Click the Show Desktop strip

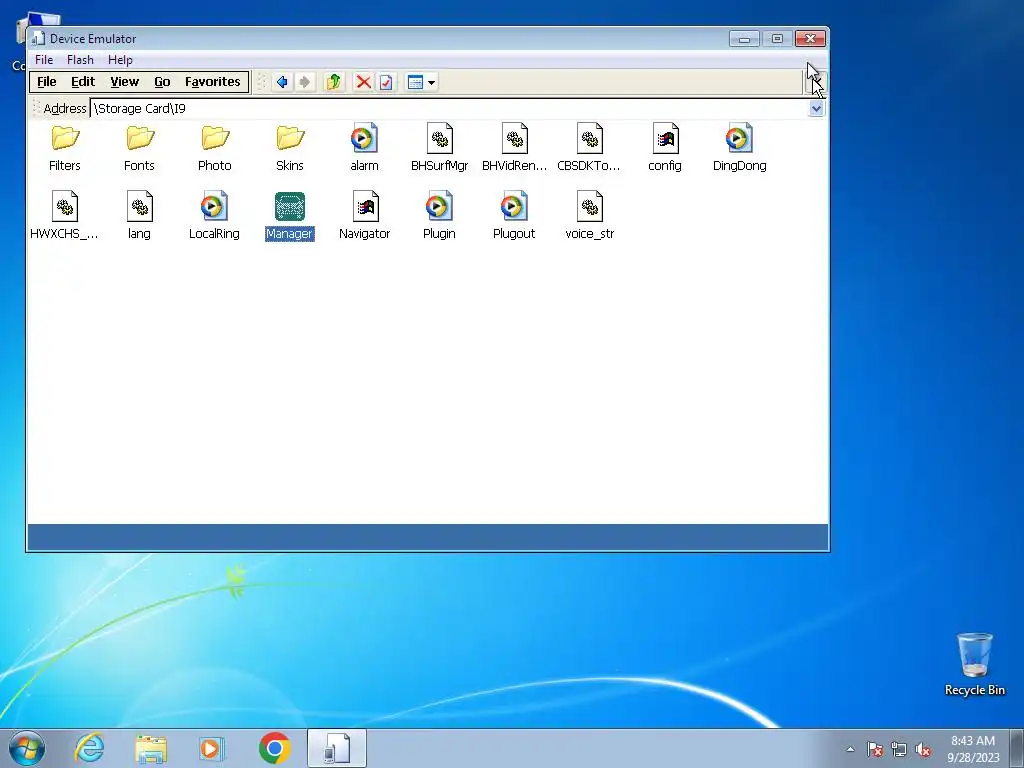(1017, 748)
